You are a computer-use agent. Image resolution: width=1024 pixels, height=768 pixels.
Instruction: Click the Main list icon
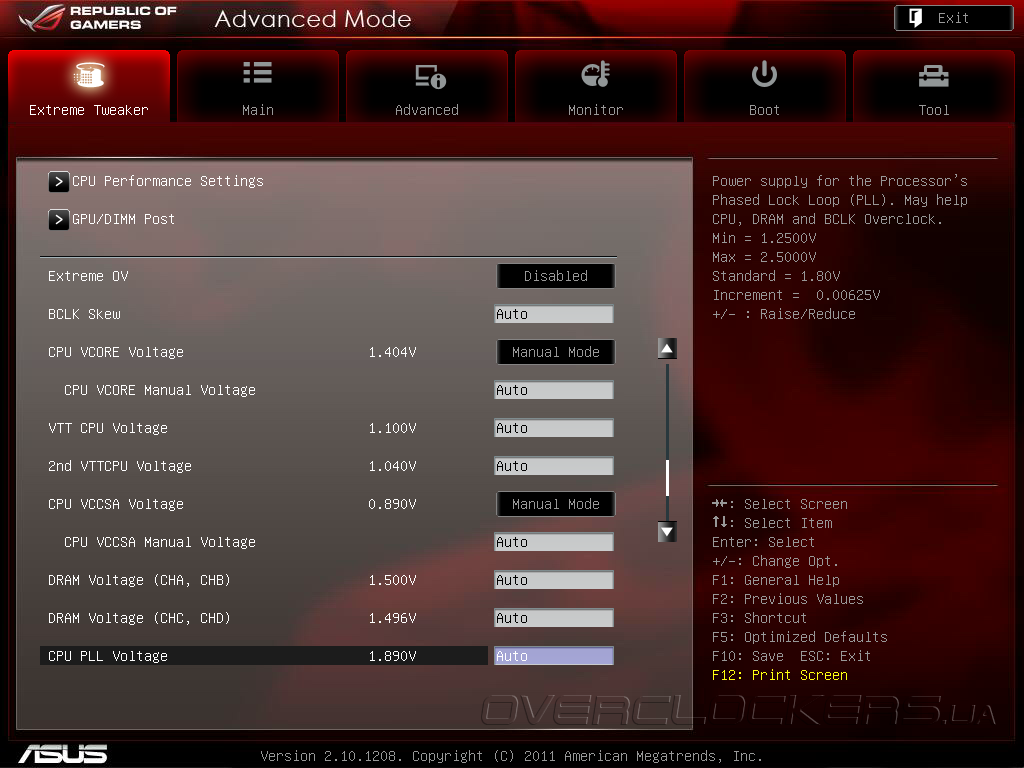tap(257, 72)
